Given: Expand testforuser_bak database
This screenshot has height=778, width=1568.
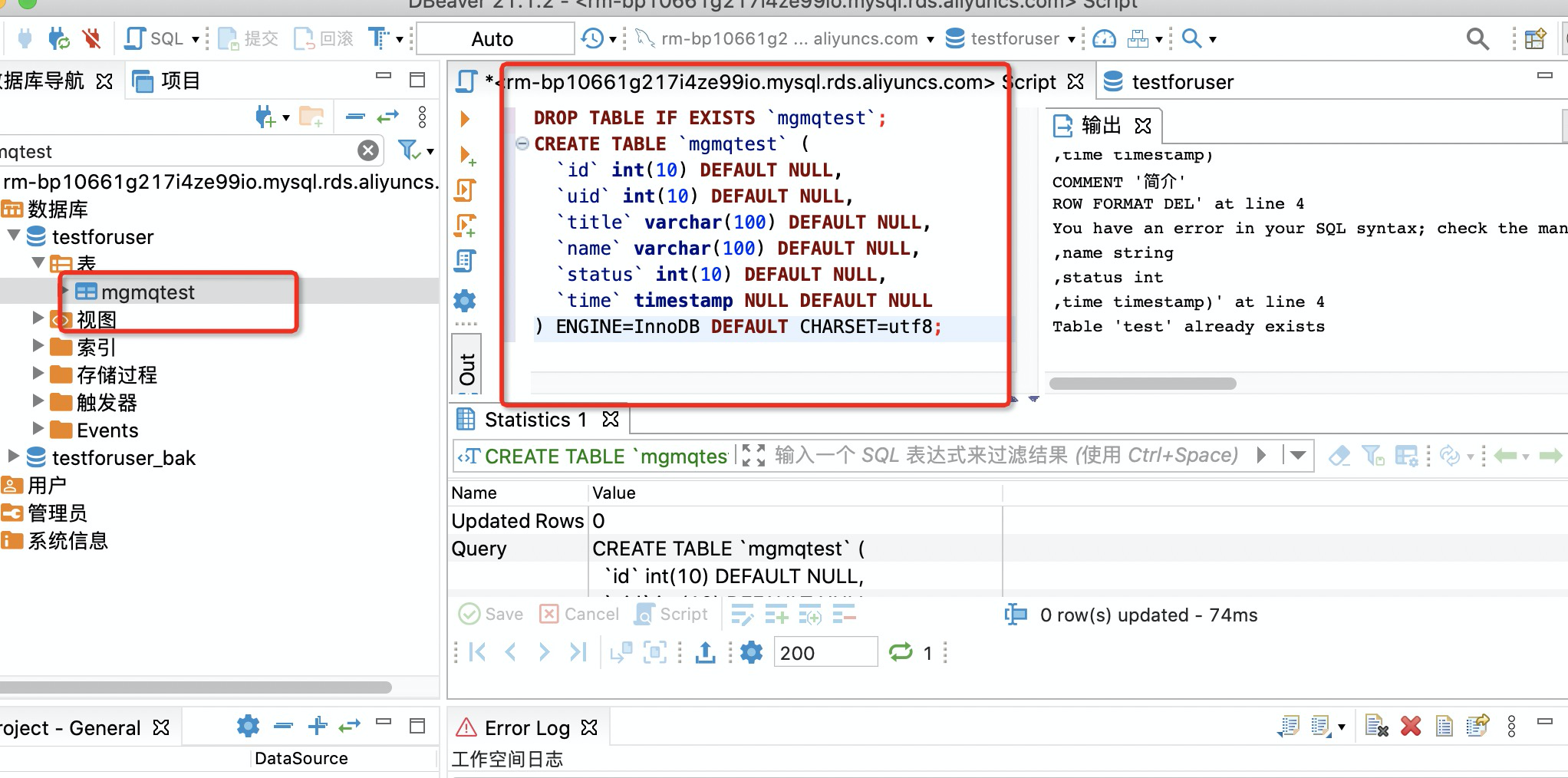Looking at the screenshot, I should coord(13,456).
